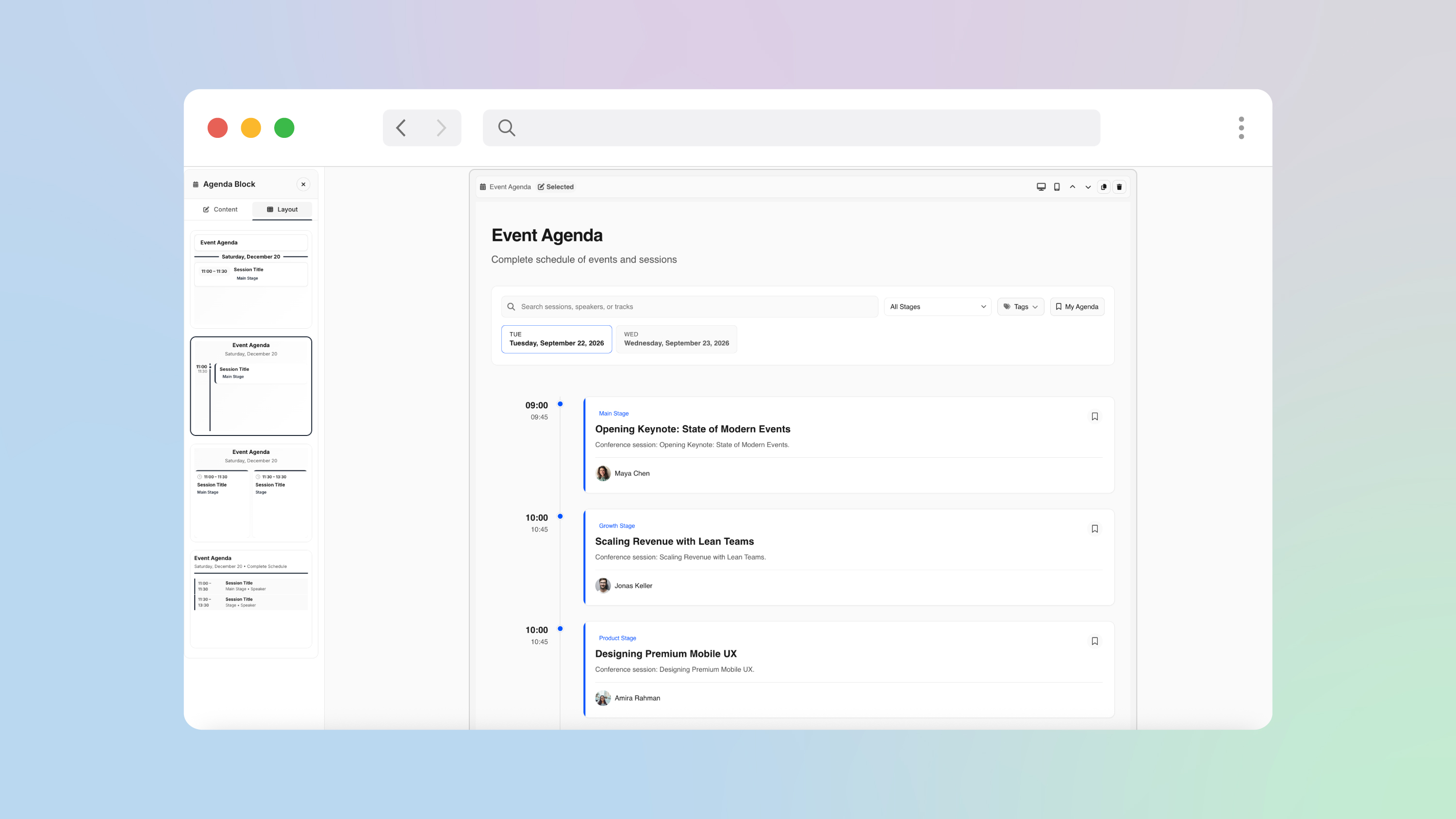Bookmark the Opening Keynote session
The width and height of the screenshot is (1456, 819).
[1095, 416]
